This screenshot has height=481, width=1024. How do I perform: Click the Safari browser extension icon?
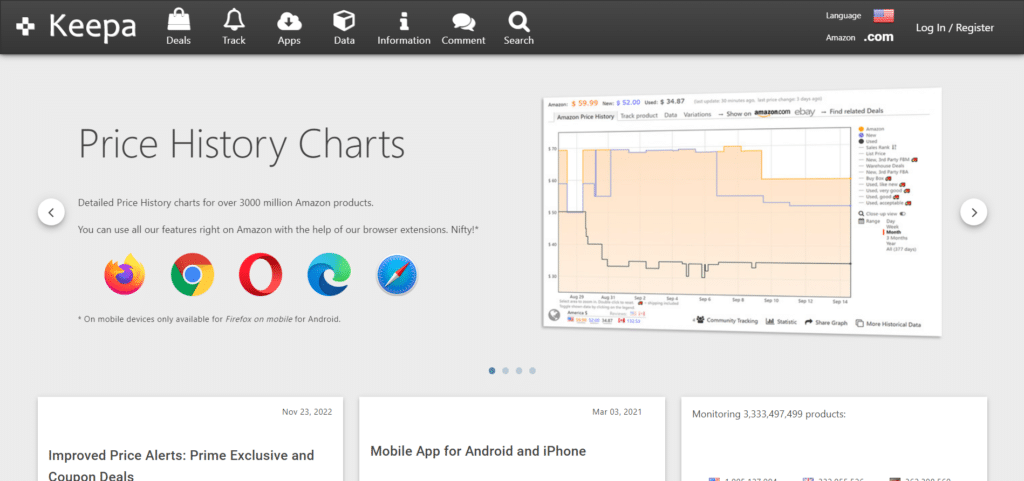pos(397,275)
